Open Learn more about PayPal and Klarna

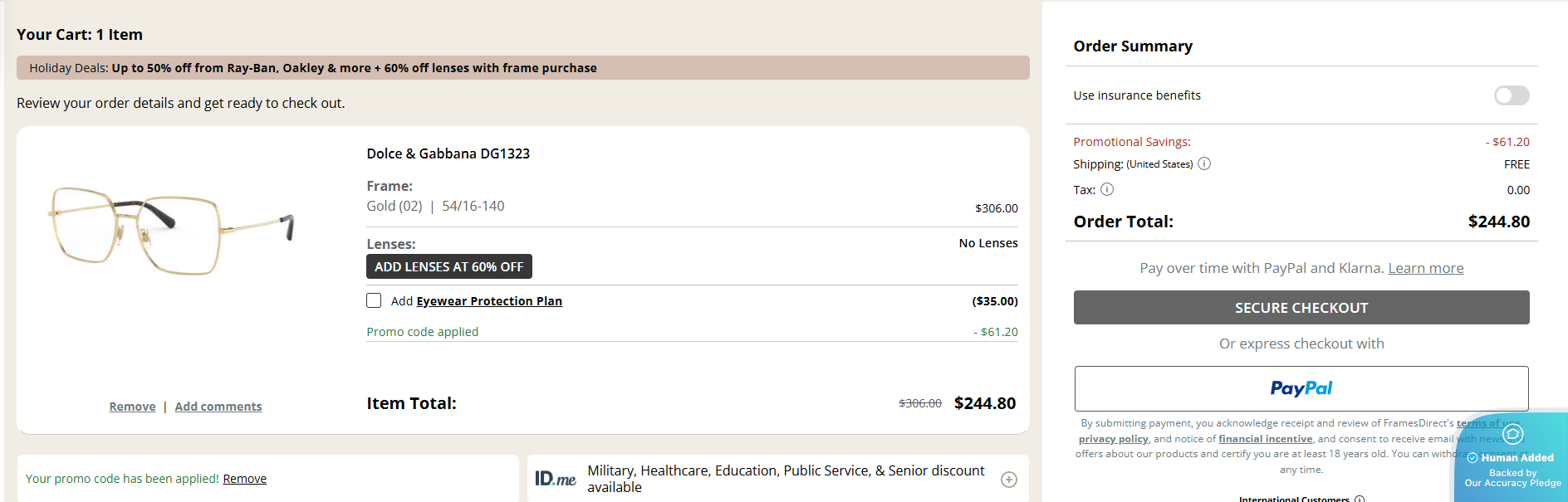coord(1425,268)
